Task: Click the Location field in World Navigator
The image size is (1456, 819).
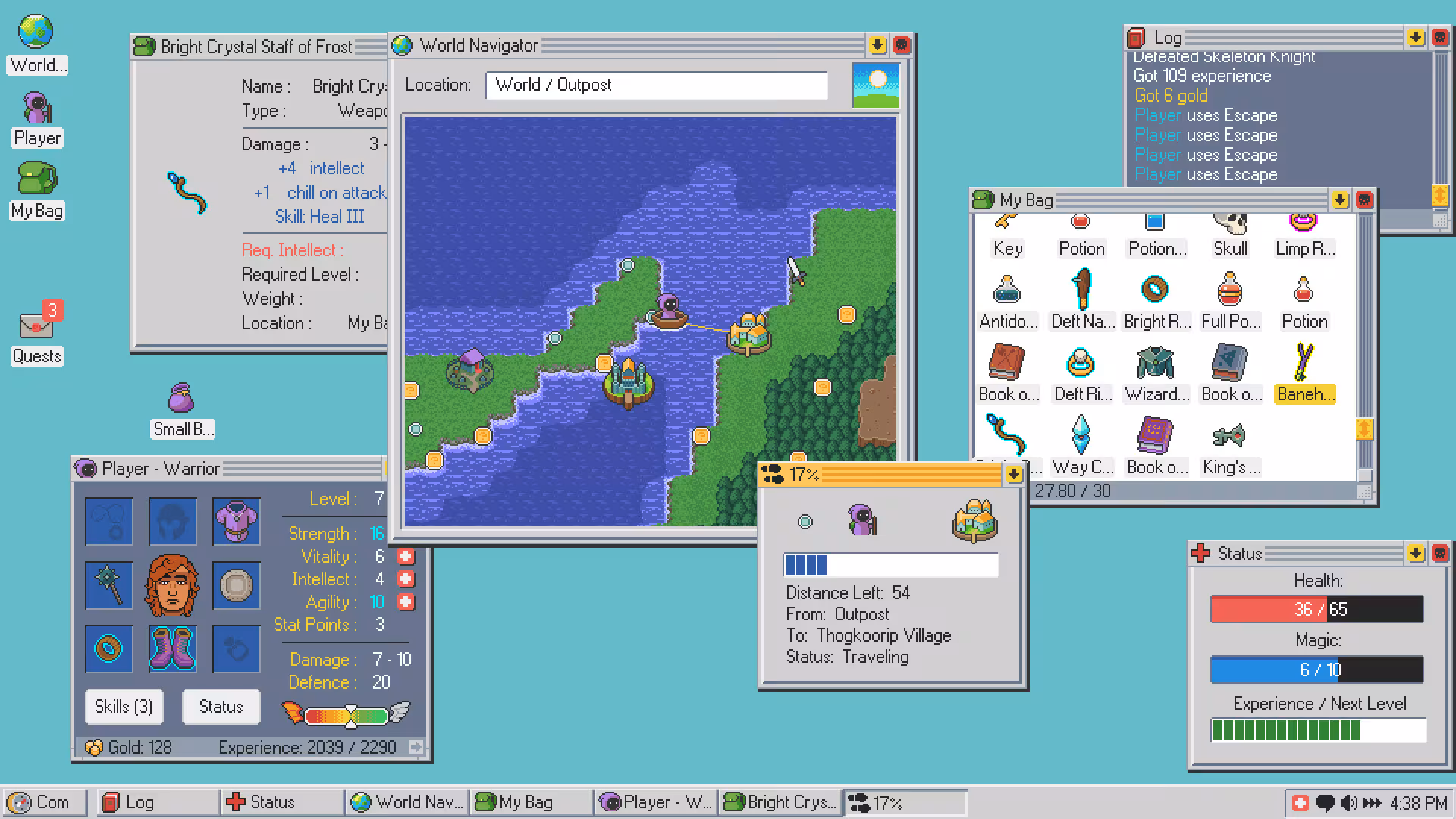Action: (x=656, y=85)
